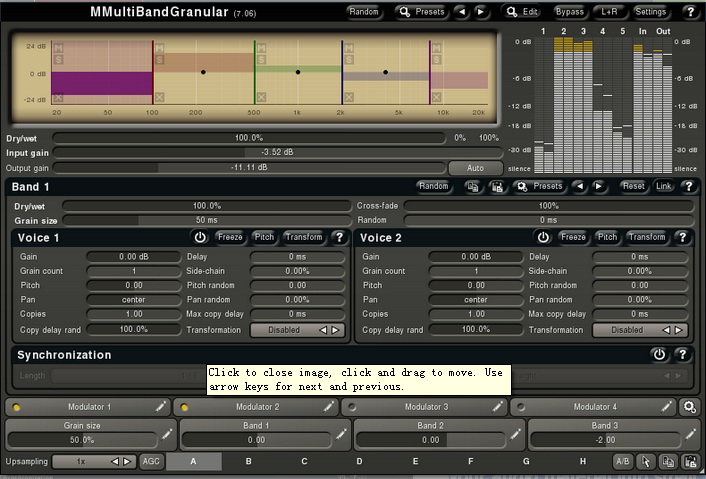Edit Modulator 1 with pencil icon
Viewport: 706px width, 479px height.
pyautogui.click(x=161, y=407)
